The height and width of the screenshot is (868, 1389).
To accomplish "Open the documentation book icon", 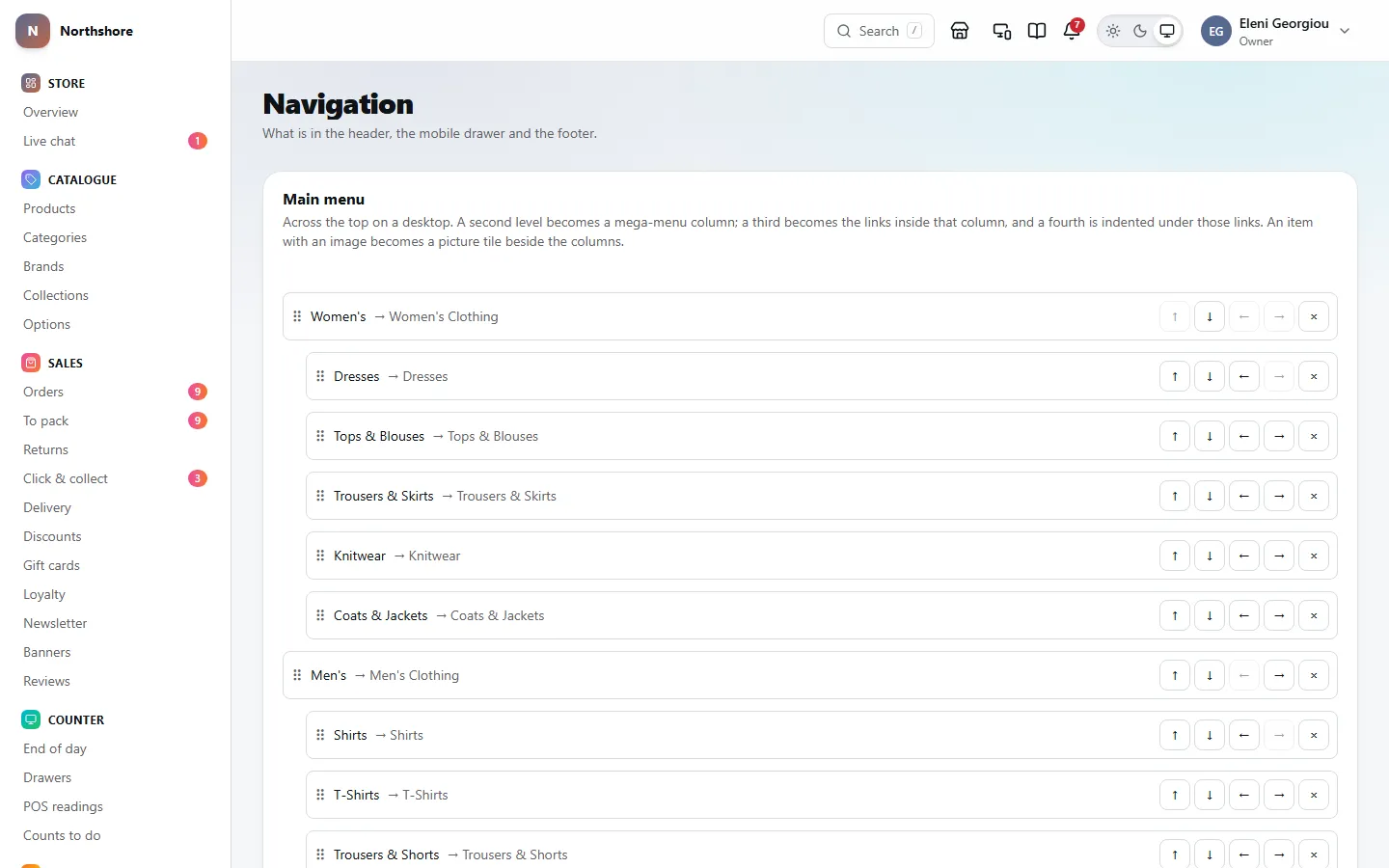I will point(1037,31).
